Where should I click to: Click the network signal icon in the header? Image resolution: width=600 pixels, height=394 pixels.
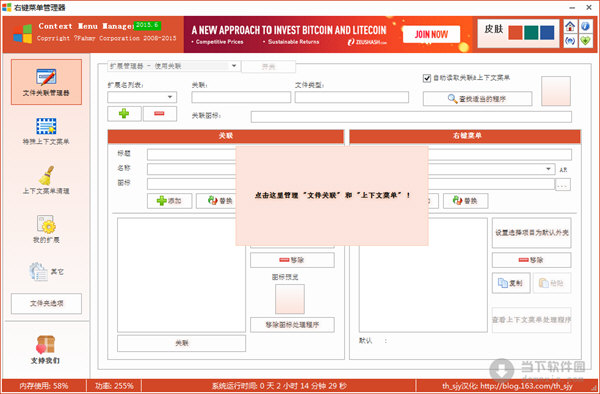point(570,41)
